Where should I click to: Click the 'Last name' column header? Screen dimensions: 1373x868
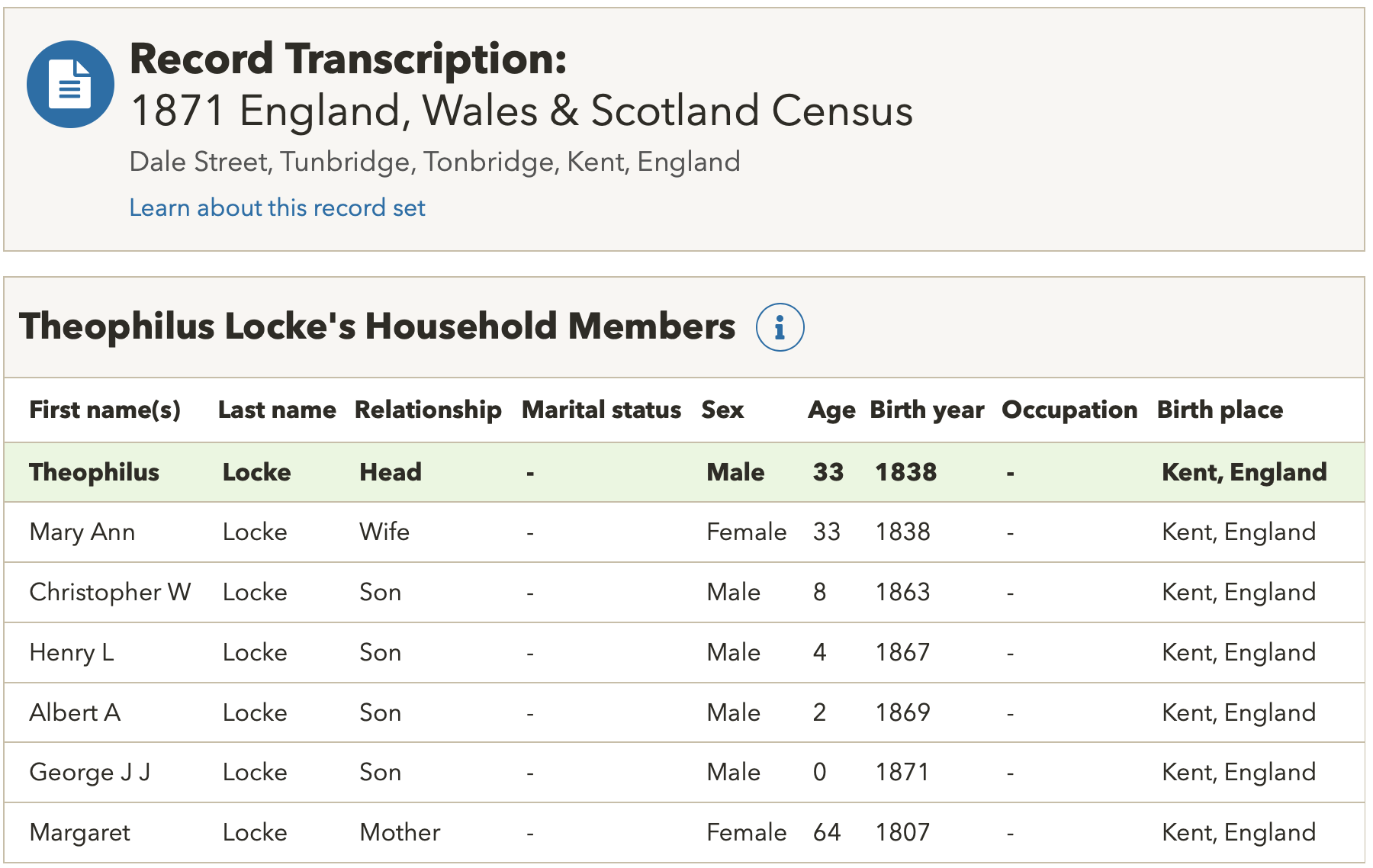pyautogui.click(x=276, y=410)
